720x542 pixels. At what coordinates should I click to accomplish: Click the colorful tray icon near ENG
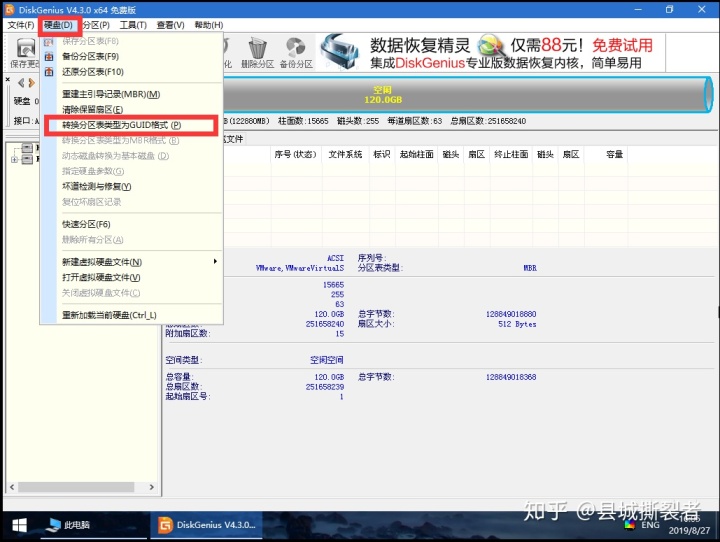pyautogui.click(x=630, y=525)
